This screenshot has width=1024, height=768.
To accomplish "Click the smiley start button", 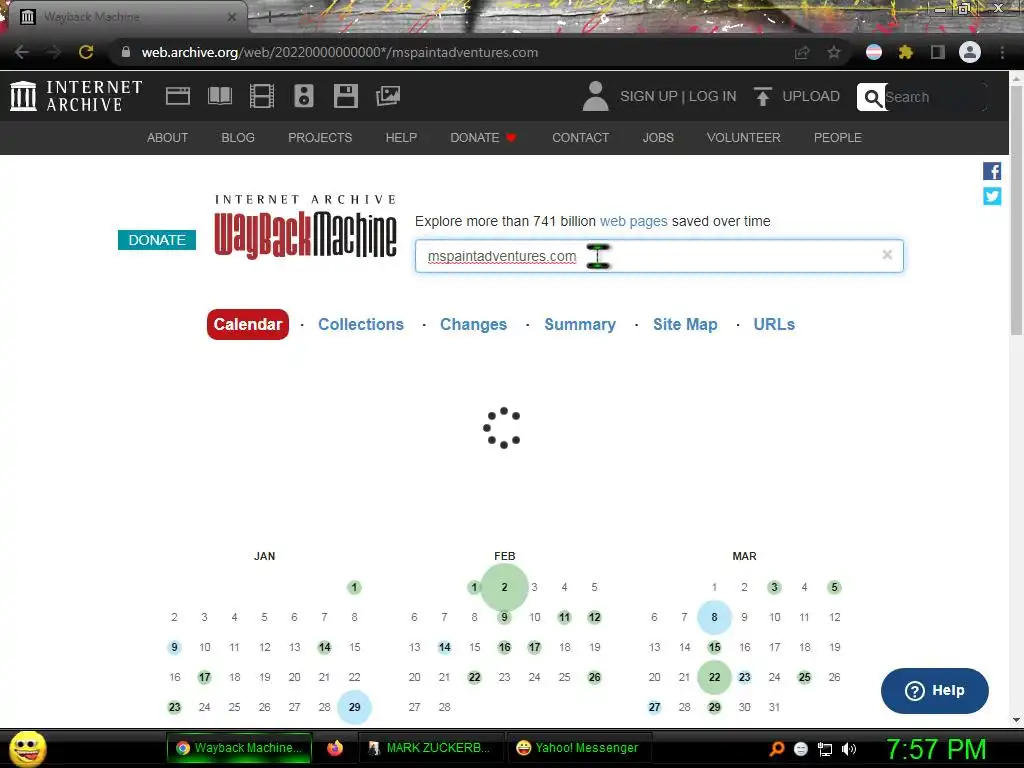I will [x=27, y=748].
